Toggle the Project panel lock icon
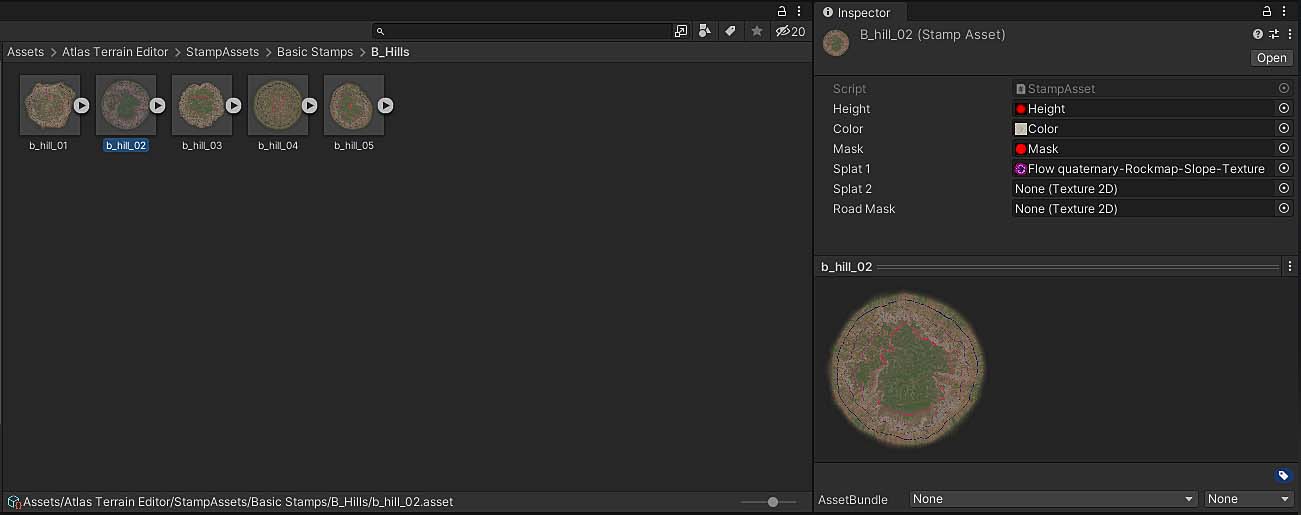This screenshot has width=1301, height=515. [782, 11]
